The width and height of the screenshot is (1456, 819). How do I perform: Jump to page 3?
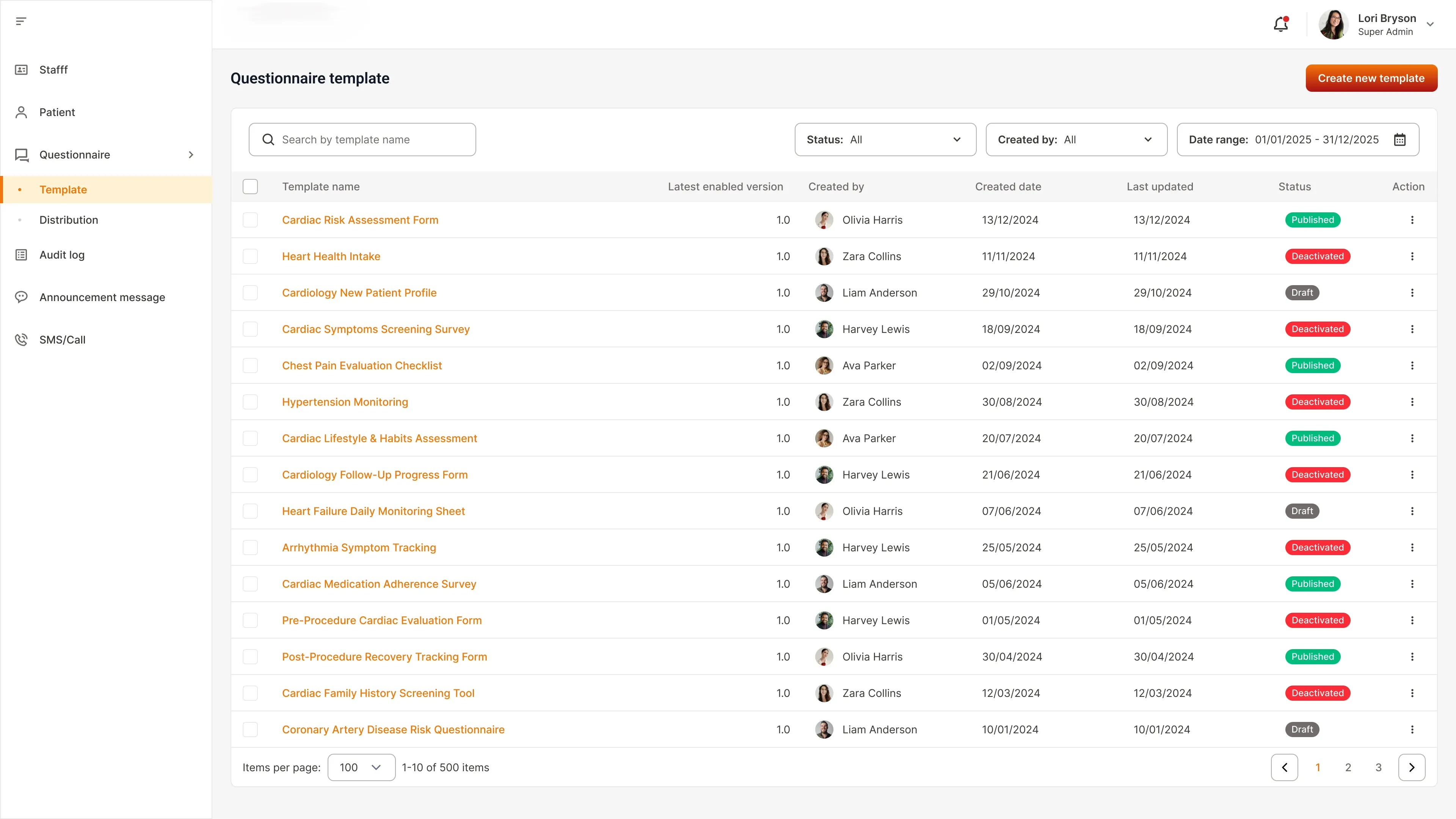pyautogui.click(x=1379, y=767)
